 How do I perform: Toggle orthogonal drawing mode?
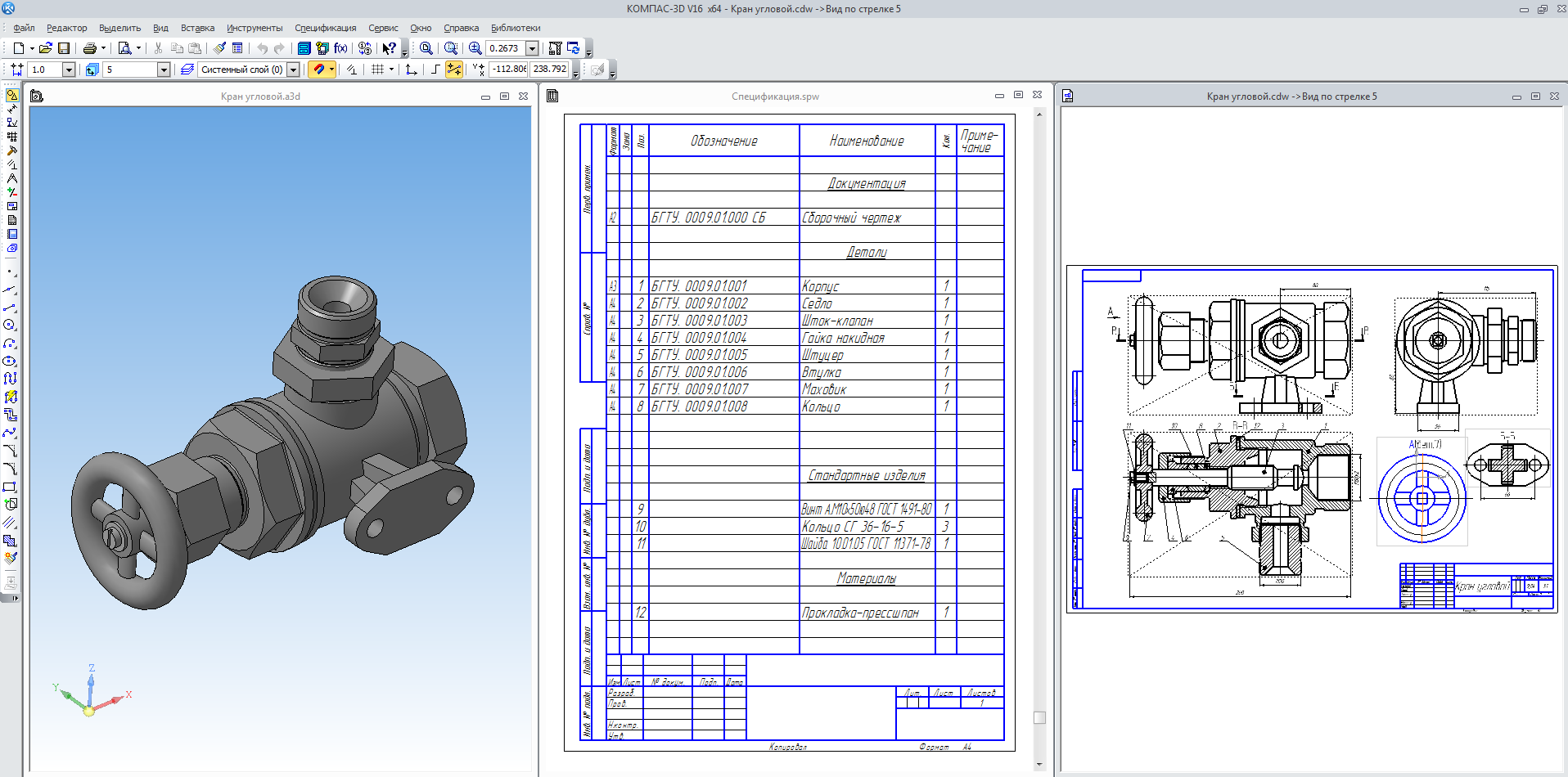pyautogui.click(x=435, y=70)
